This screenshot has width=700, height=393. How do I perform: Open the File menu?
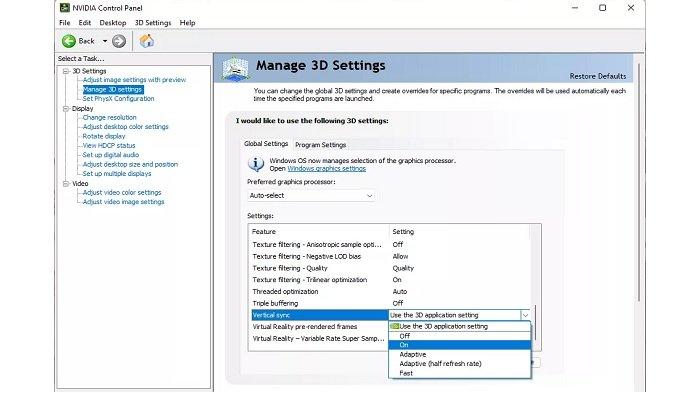[64, 23]
